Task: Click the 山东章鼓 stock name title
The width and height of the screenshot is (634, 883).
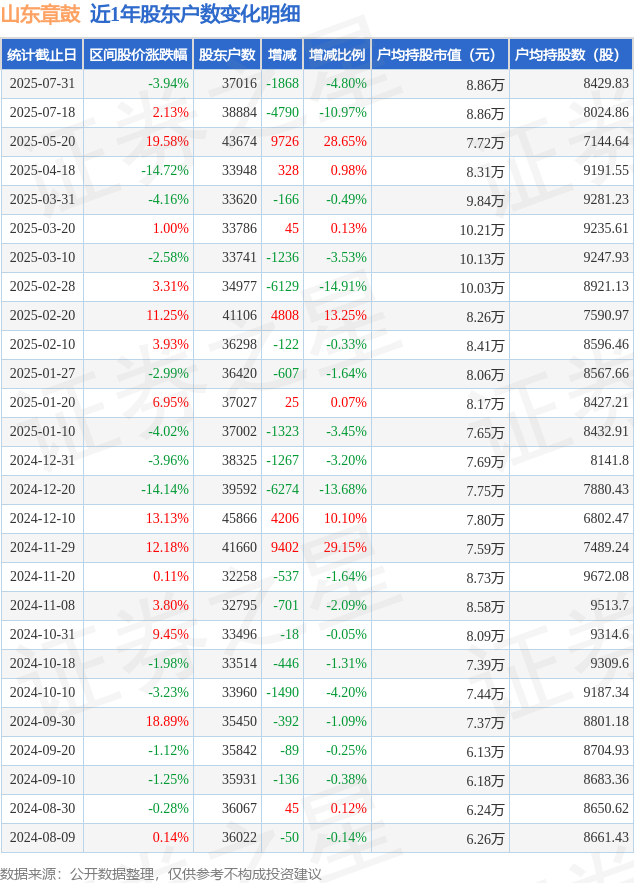Action: (x=41, y=15)
